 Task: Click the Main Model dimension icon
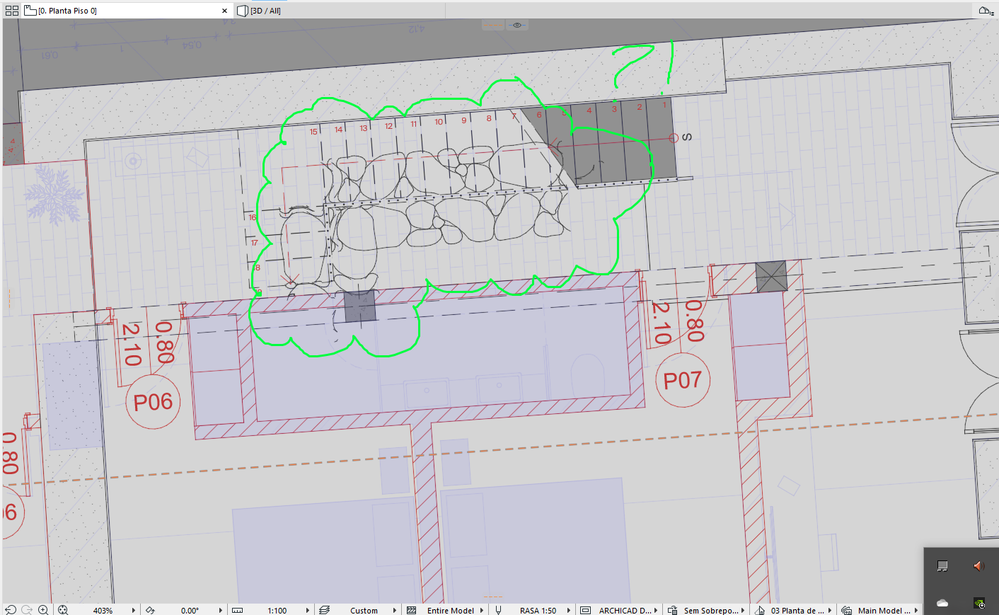(847, 611)
